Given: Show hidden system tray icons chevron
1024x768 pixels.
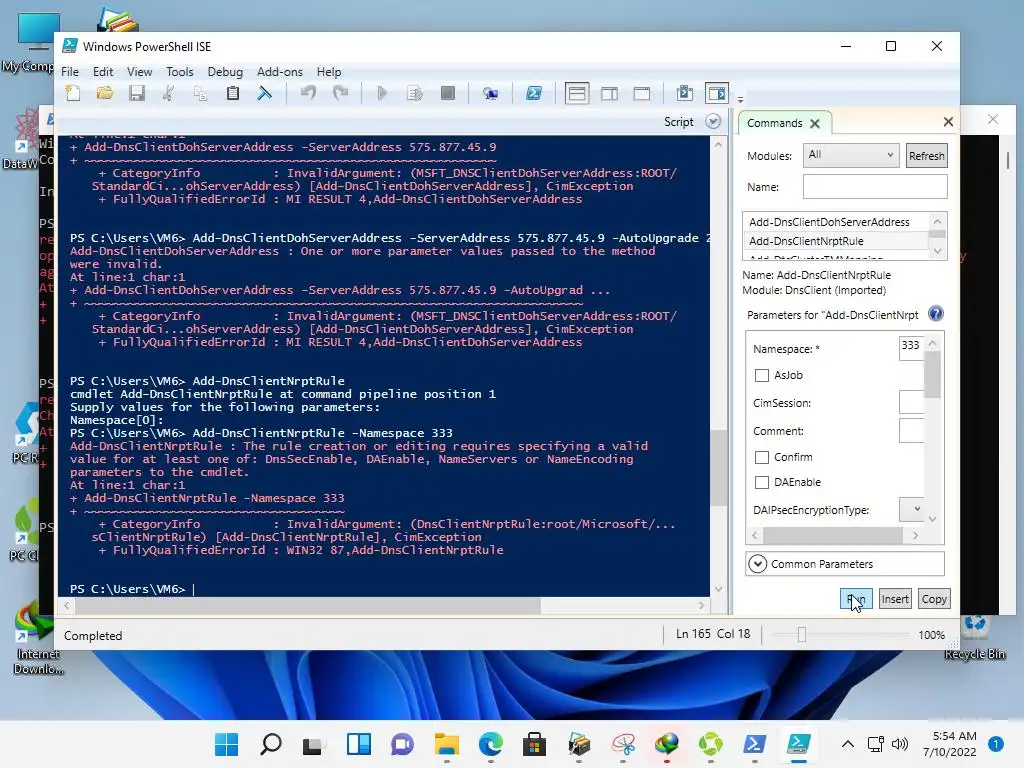Looking at the screenshot, I should [x=847, y=744].
